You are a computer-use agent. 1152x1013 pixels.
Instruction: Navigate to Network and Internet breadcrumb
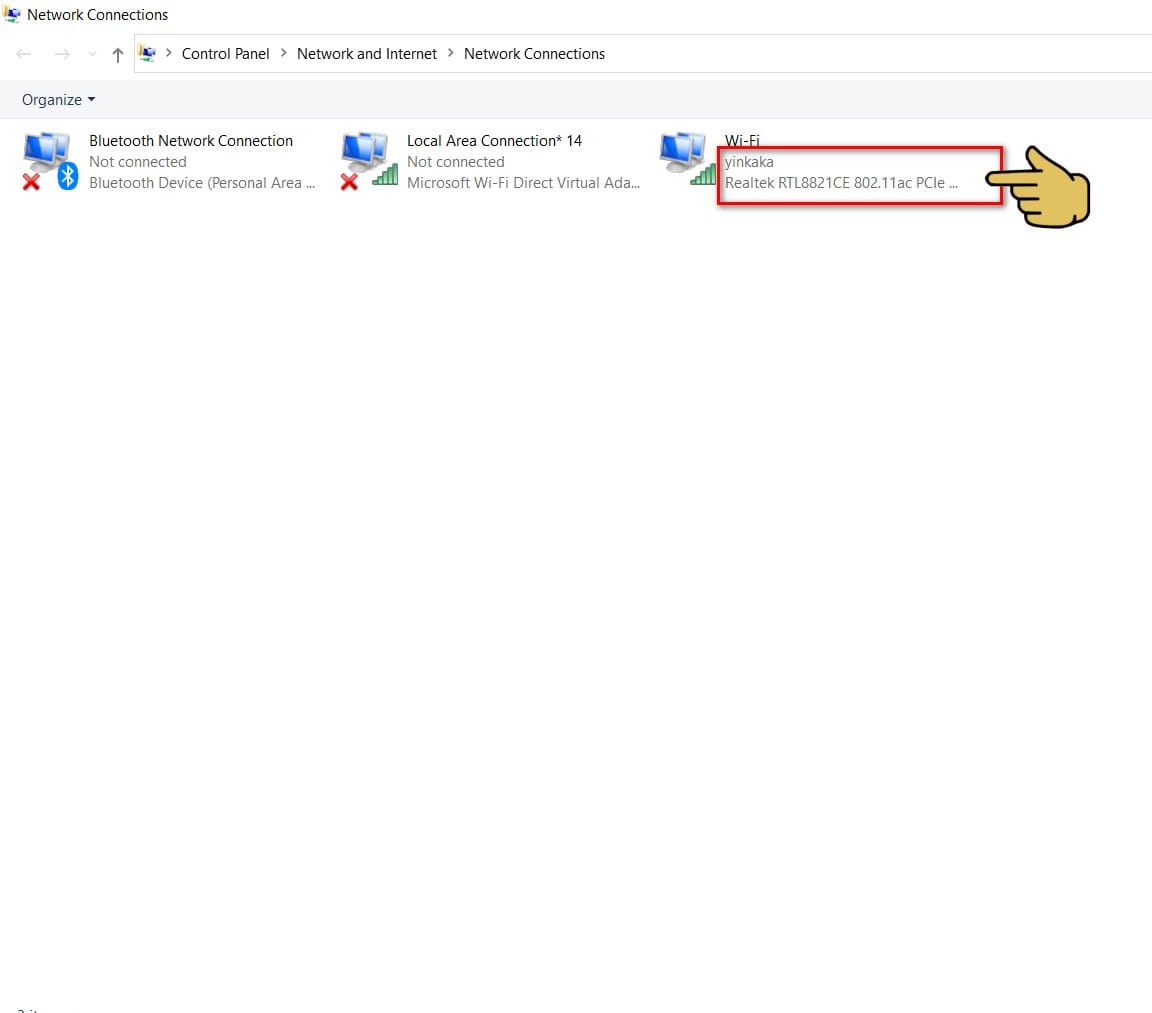click(x=367, y=54)
